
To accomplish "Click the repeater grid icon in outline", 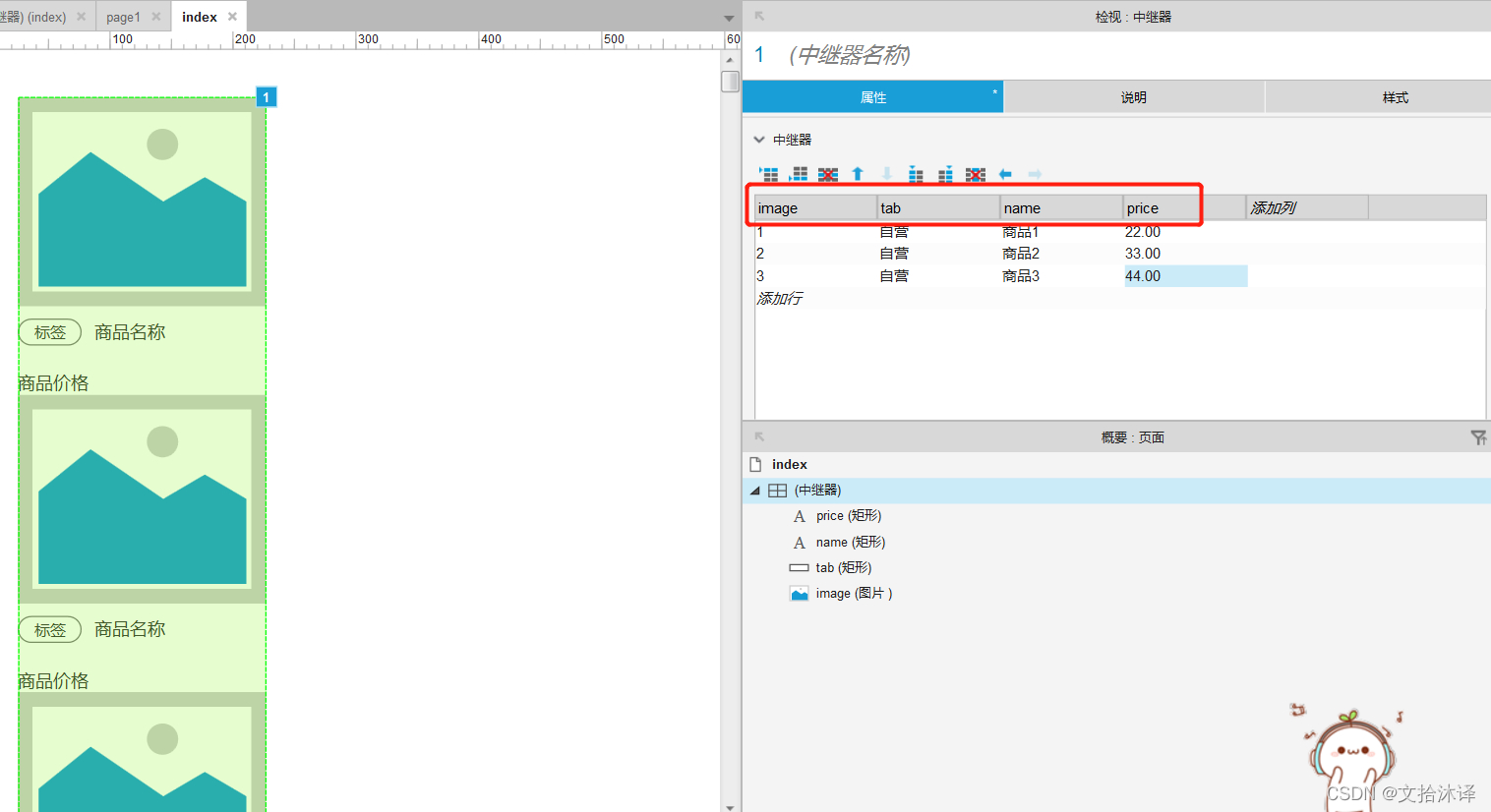I will pyautogui.click(x=777, y=491).
